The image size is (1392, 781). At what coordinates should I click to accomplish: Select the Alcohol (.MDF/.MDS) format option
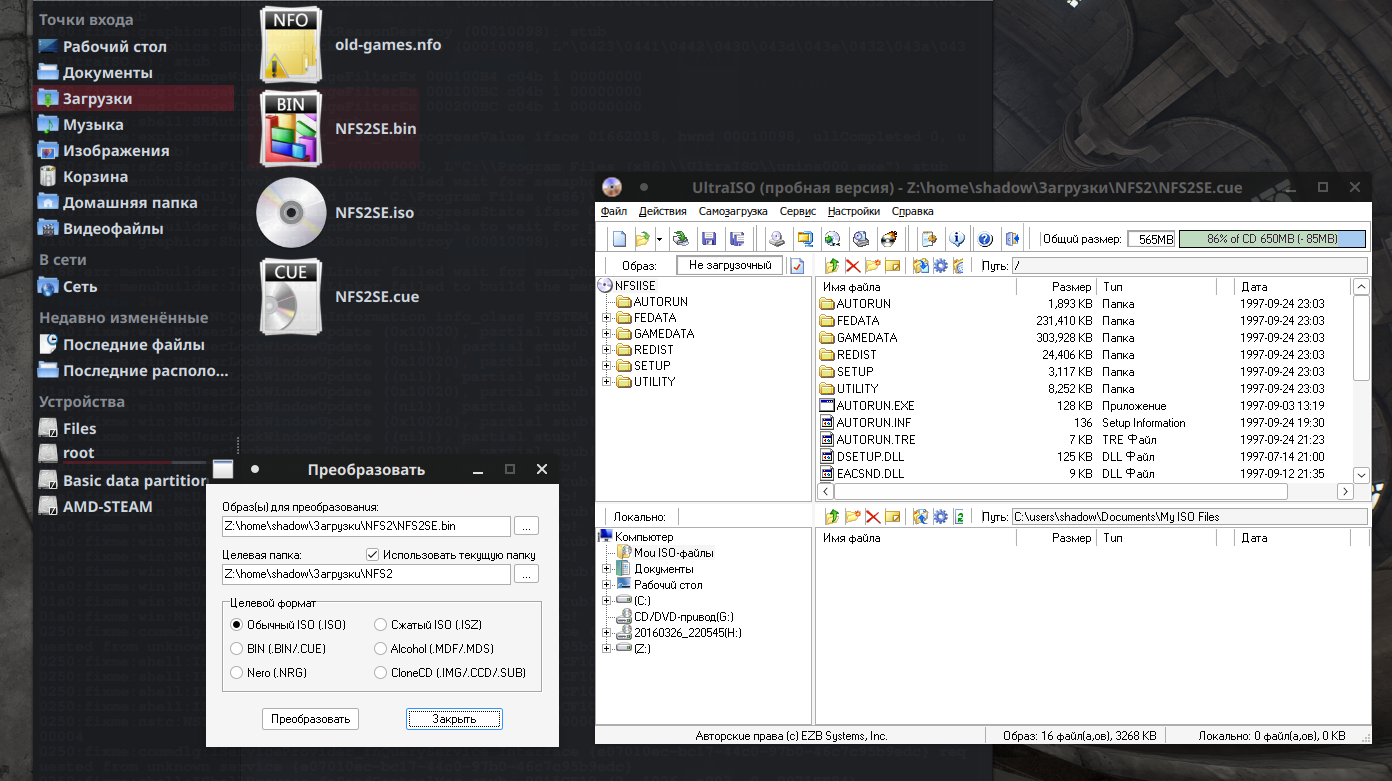381,649
